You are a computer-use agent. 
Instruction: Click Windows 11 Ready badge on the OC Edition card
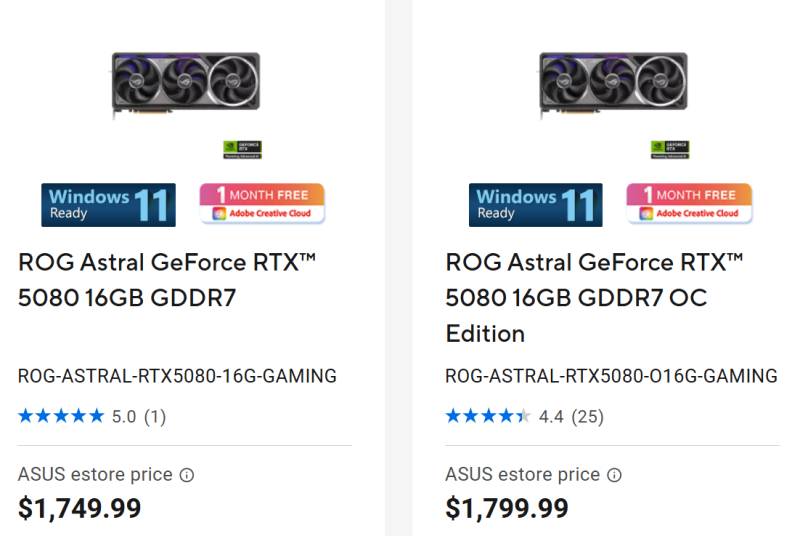(536, 204)
